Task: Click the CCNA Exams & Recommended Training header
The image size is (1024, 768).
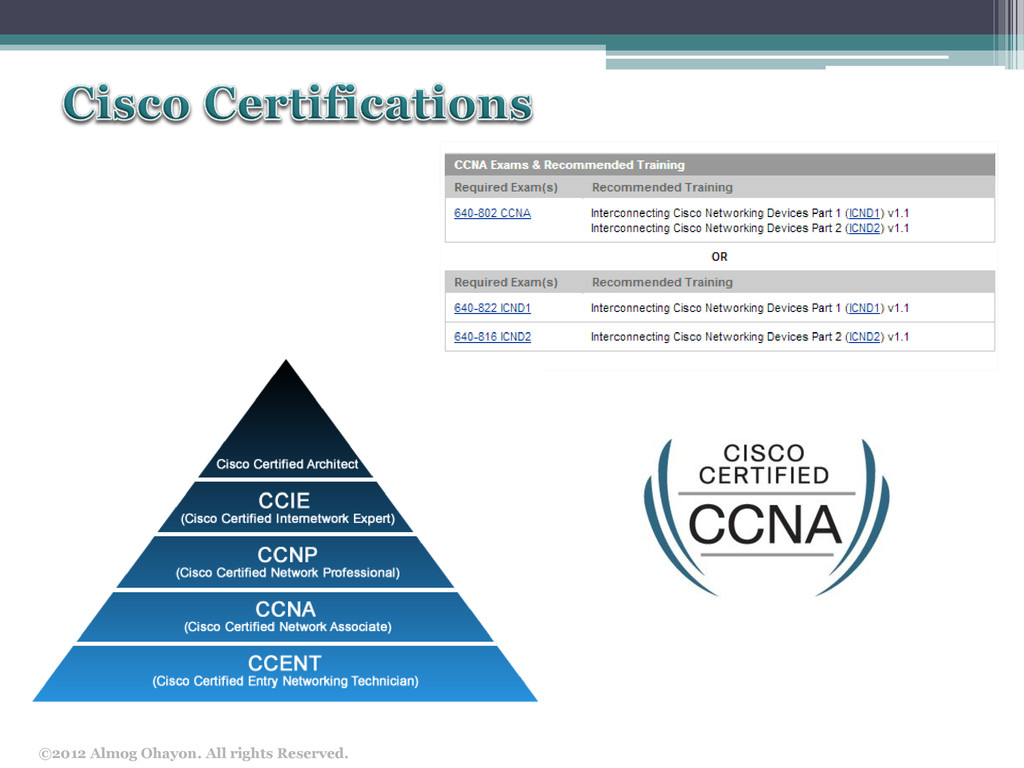Action: coord(720,165)
